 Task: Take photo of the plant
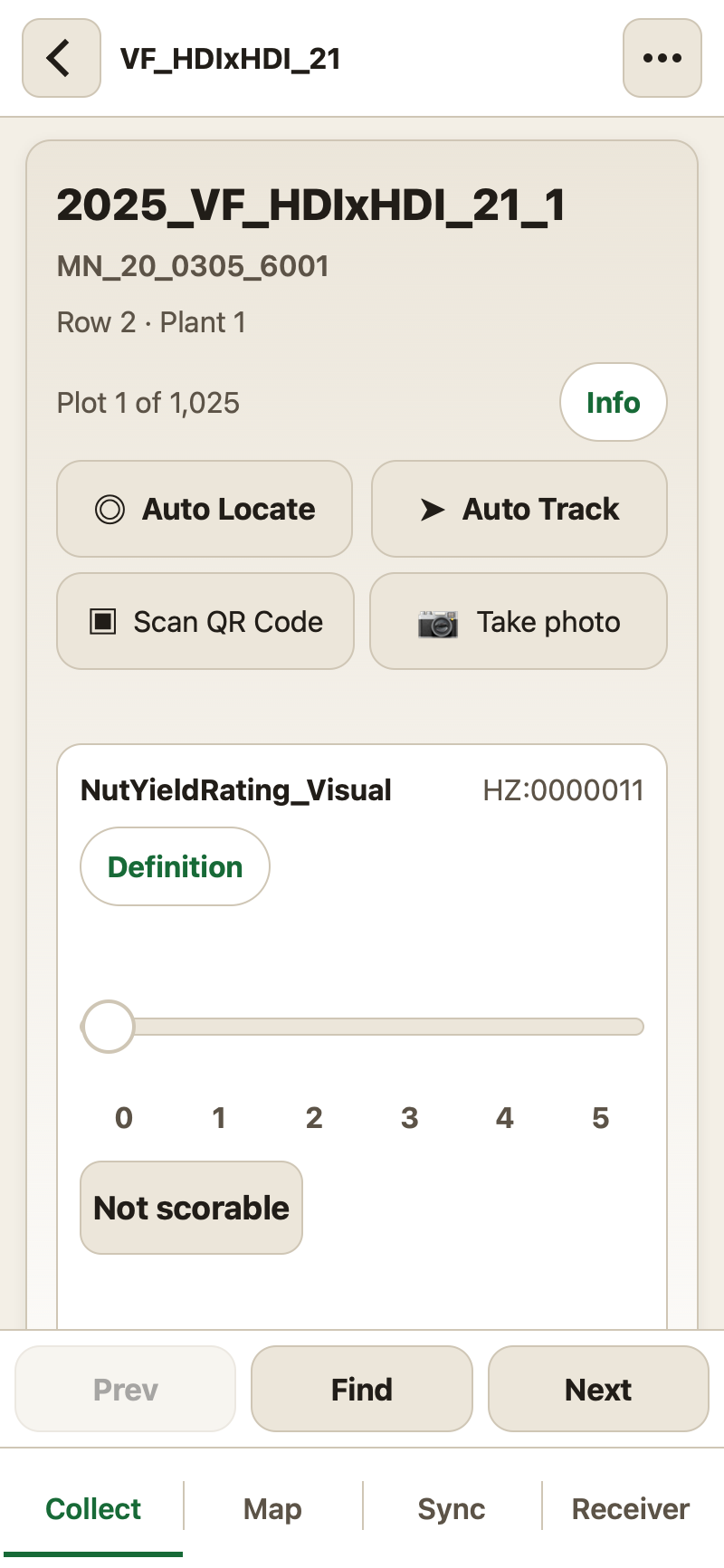pyautogui.click(x=519, y=621)
